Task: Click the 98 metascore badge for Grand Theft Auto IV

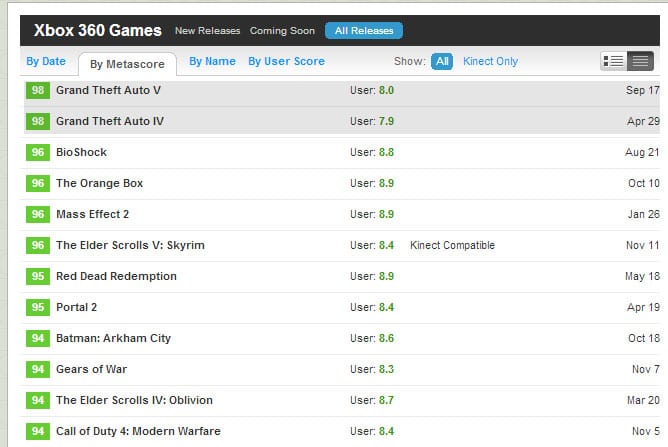Action: 38,121
